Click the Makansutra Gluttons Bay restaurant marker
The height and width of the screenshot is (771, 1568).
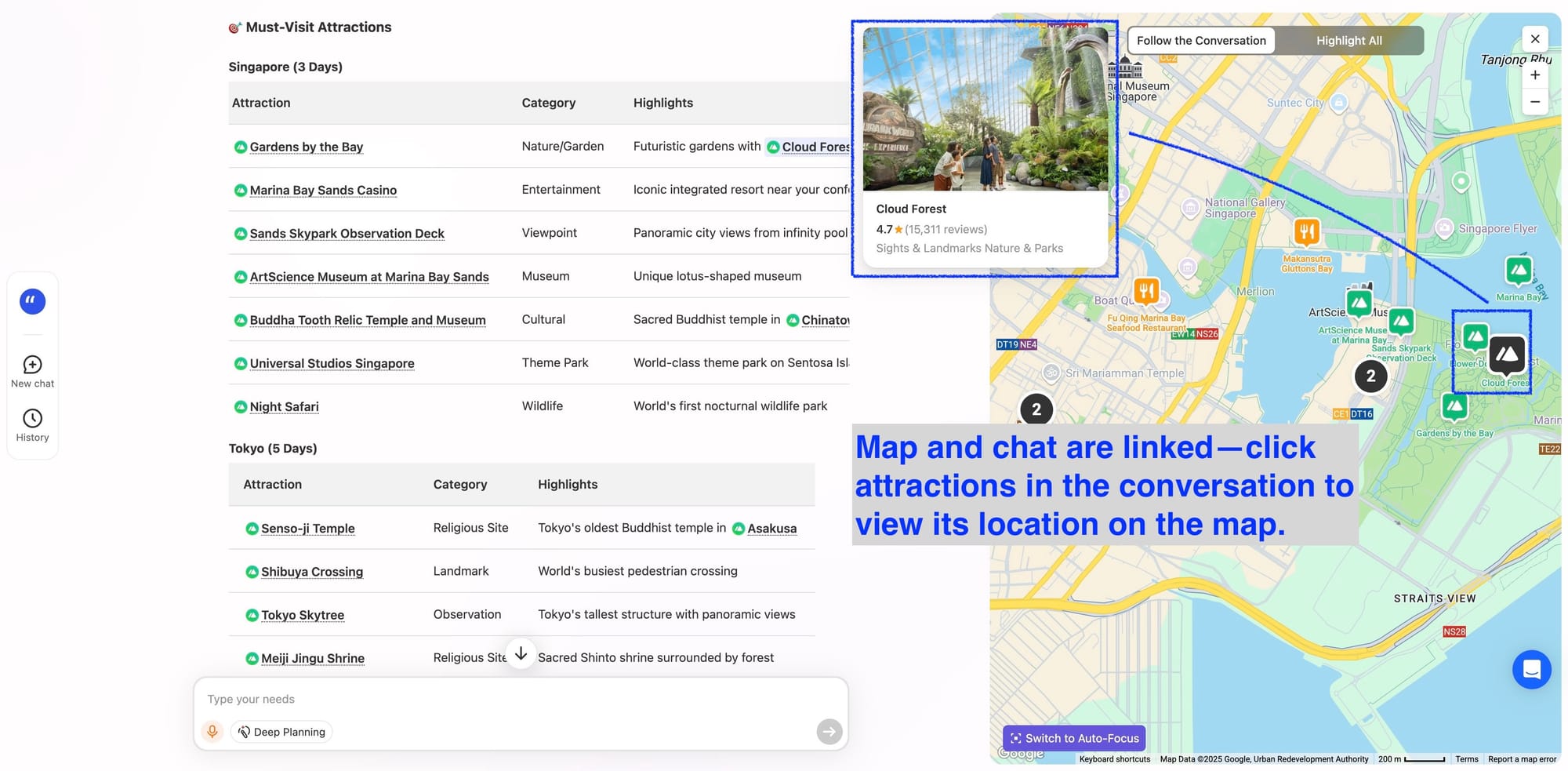pyautogui.click(x=1306, y=232)
